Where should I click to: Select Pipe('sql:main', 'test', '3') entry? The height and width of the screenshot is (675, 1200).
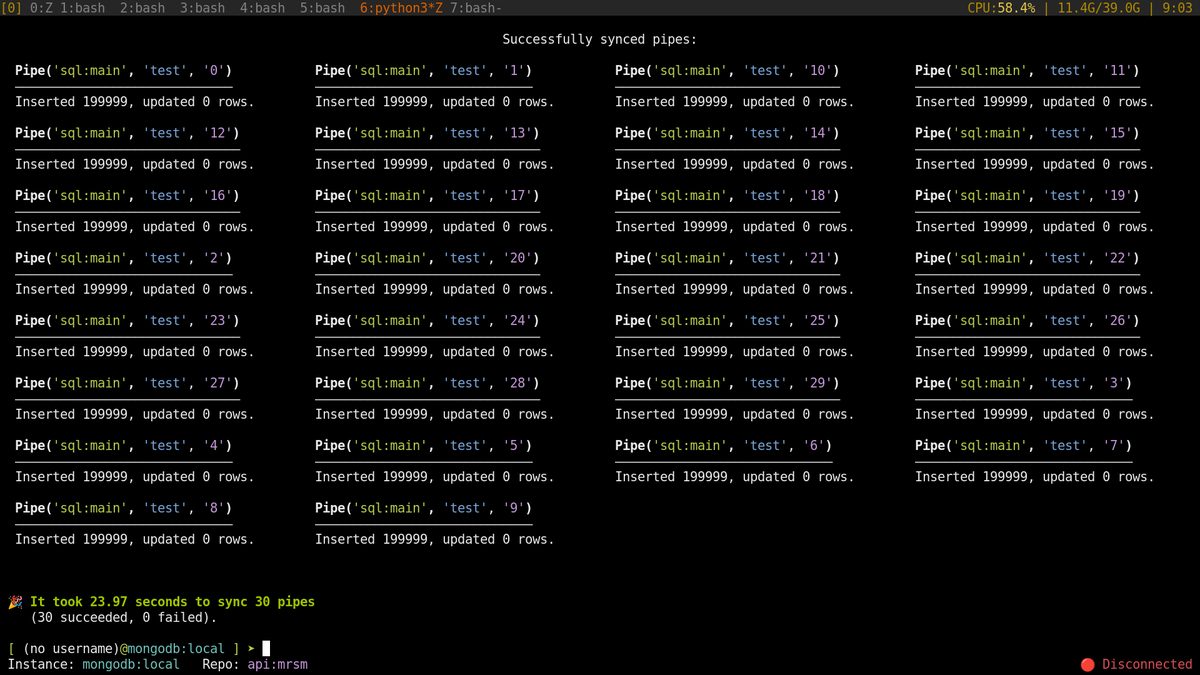[x=1023, y=383]
